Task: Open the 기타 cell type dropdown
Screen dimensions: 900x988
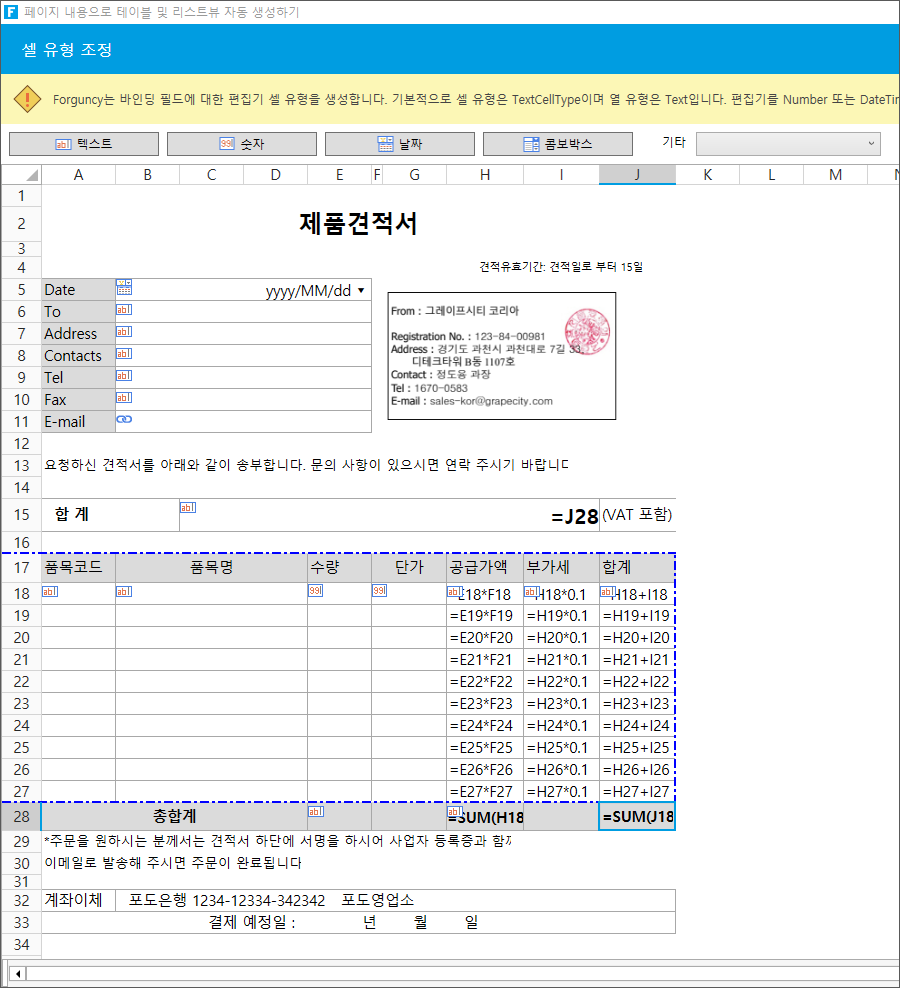Action: [x=788, y=144]
